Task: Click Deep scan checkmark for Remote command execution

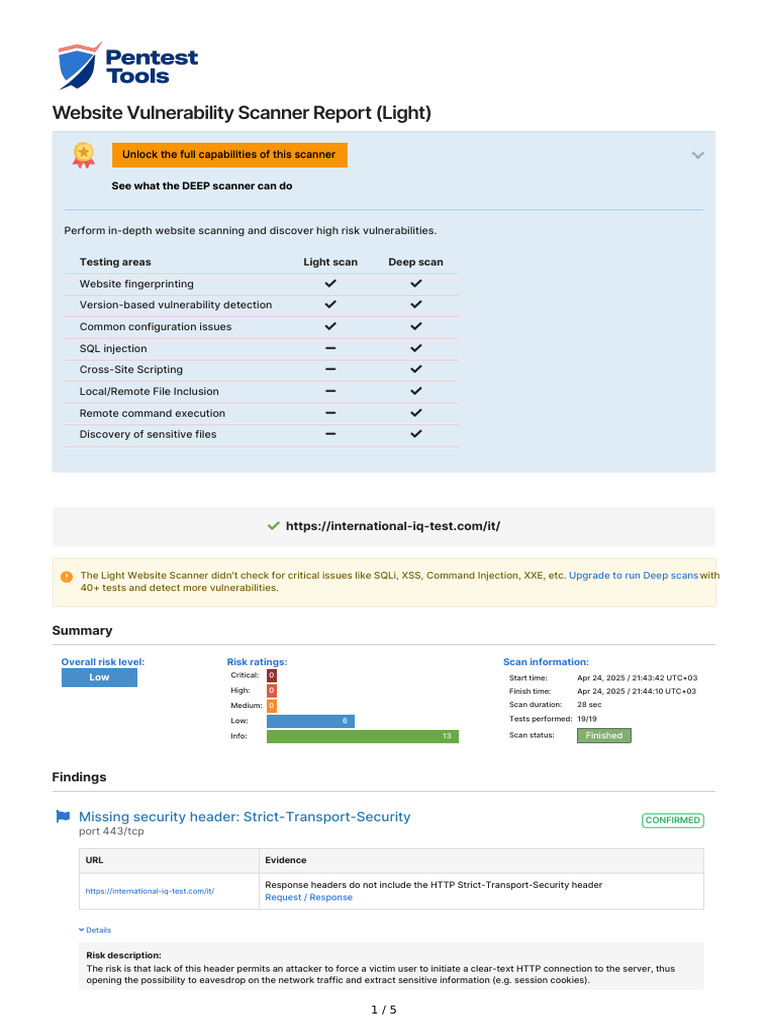Action: (416, 413)
